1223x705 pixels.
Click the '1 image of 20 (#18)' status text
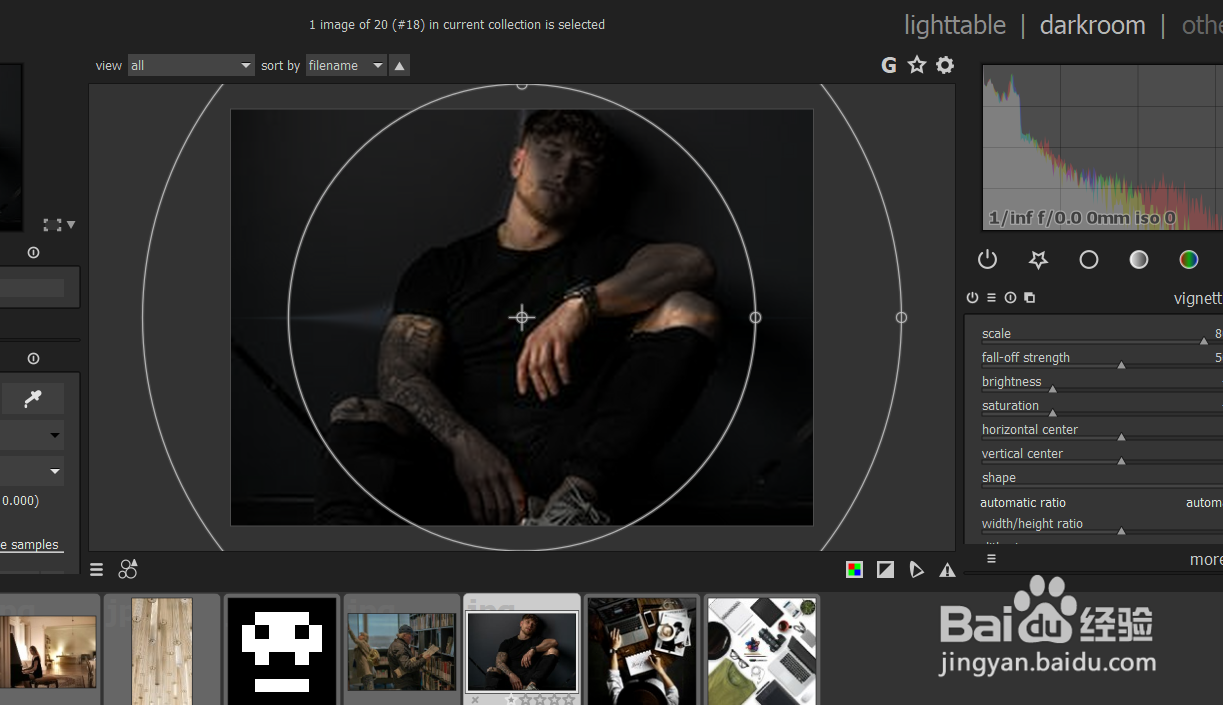pyautogui.click(x=457, y=25)
